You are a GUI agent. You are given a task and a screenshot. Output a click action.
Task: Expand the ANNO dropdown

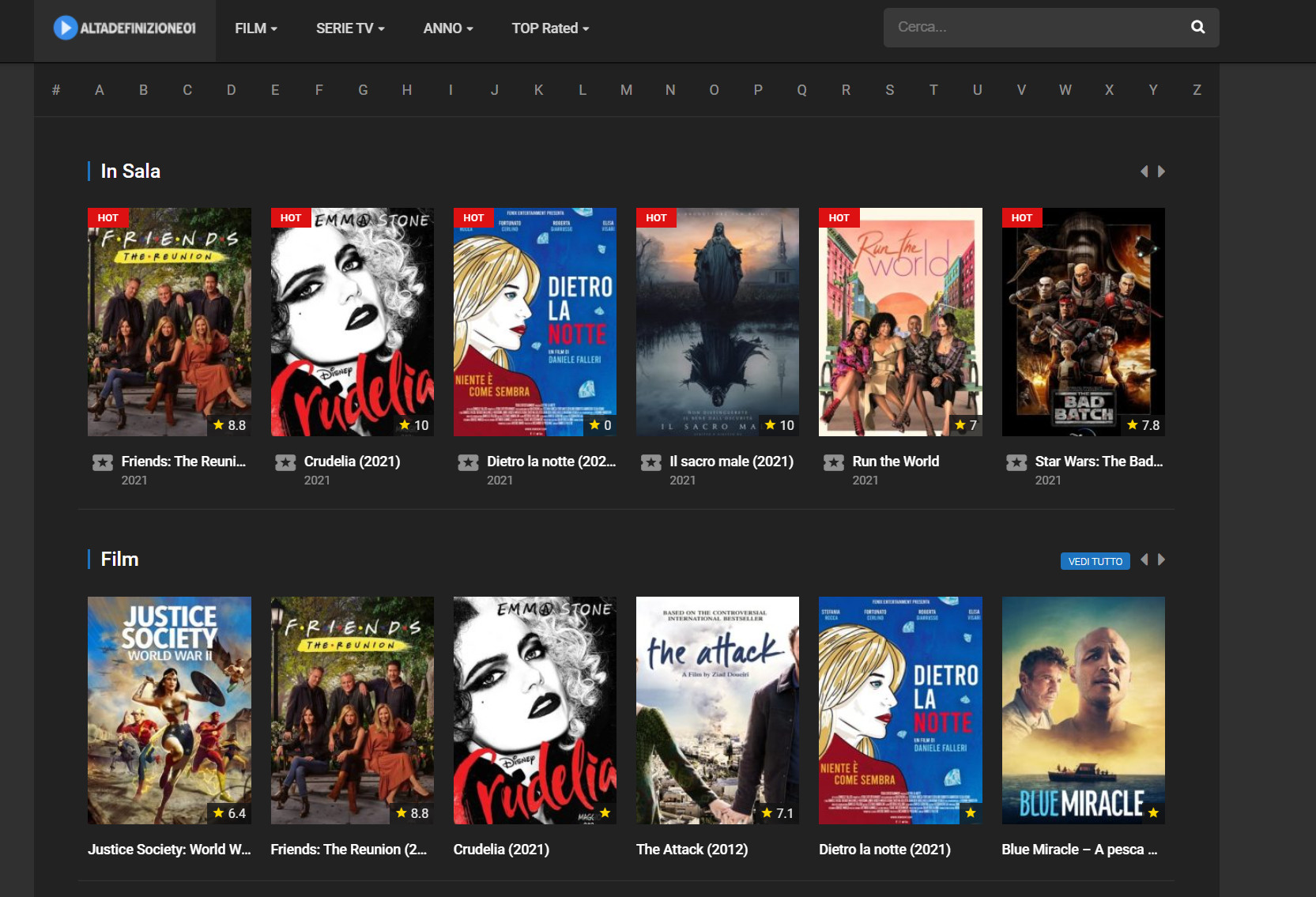(x=448, y=28)
